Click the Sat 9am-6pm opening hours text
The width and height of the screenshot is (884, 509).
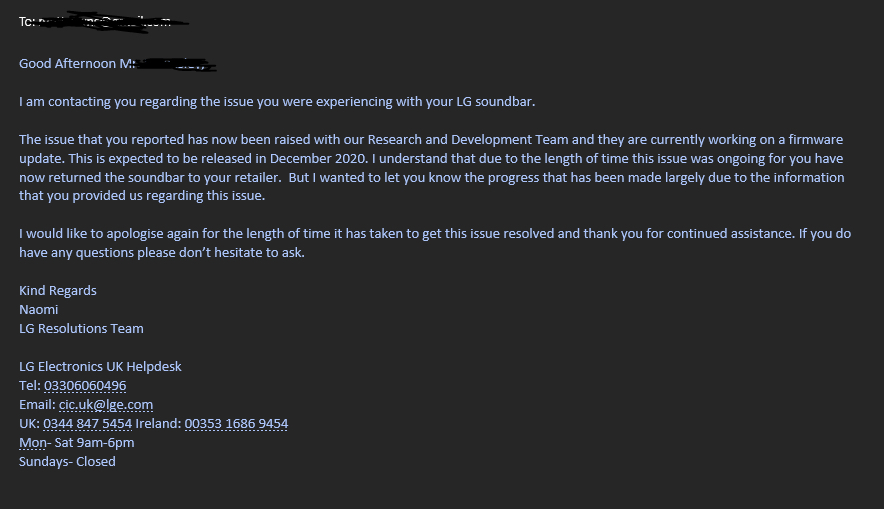[x=94, y=442]
